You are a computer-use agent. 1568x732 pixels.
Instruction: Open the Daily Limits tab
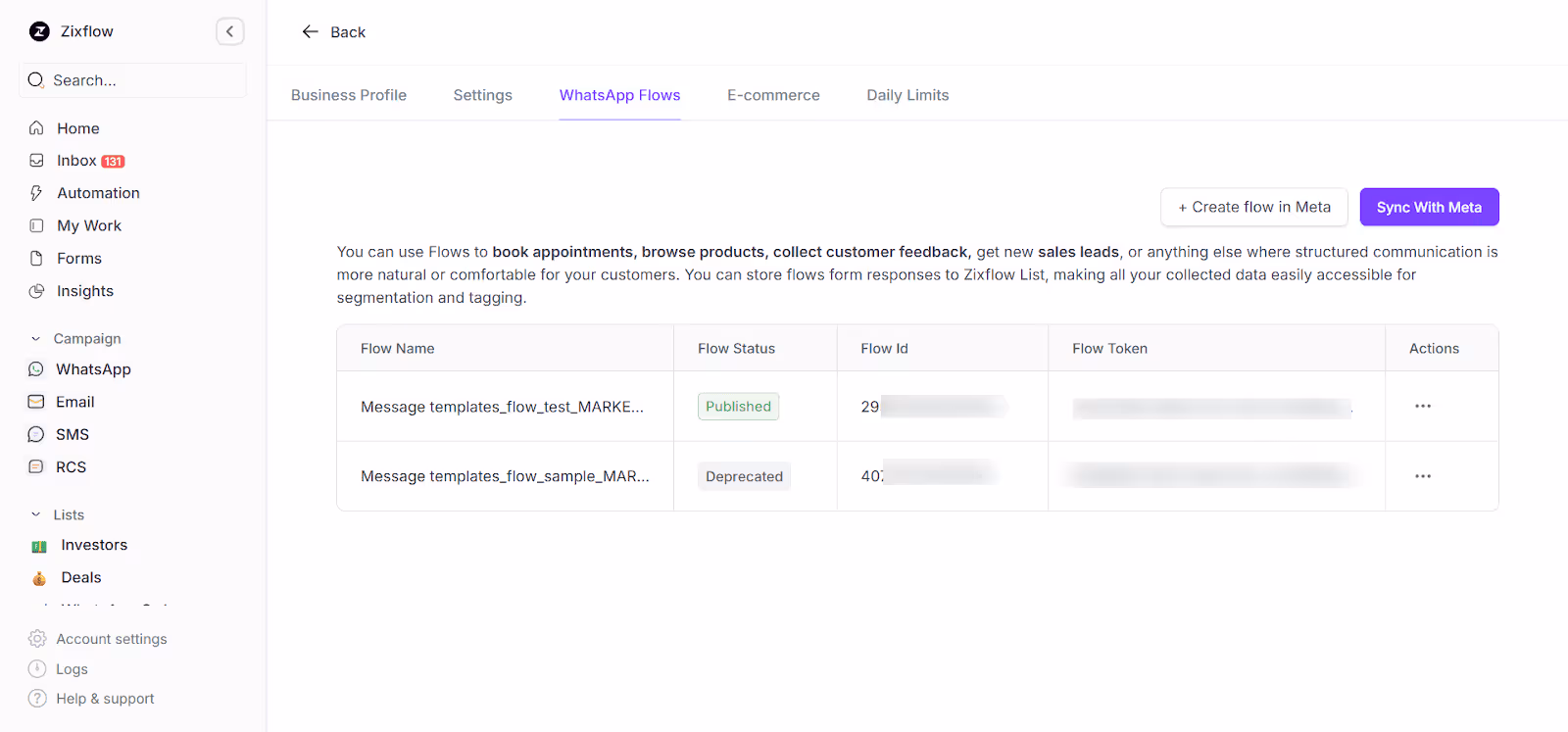click(907, 95)
